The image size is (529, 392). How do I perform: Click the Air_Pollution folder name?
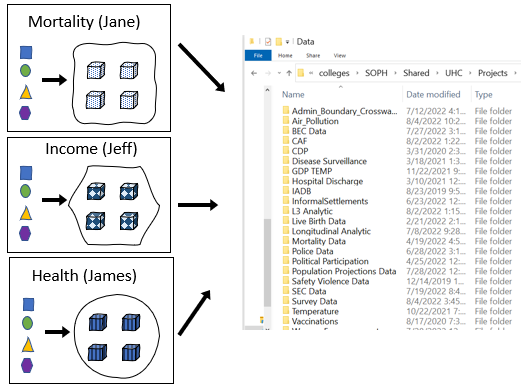click(315, 121)
